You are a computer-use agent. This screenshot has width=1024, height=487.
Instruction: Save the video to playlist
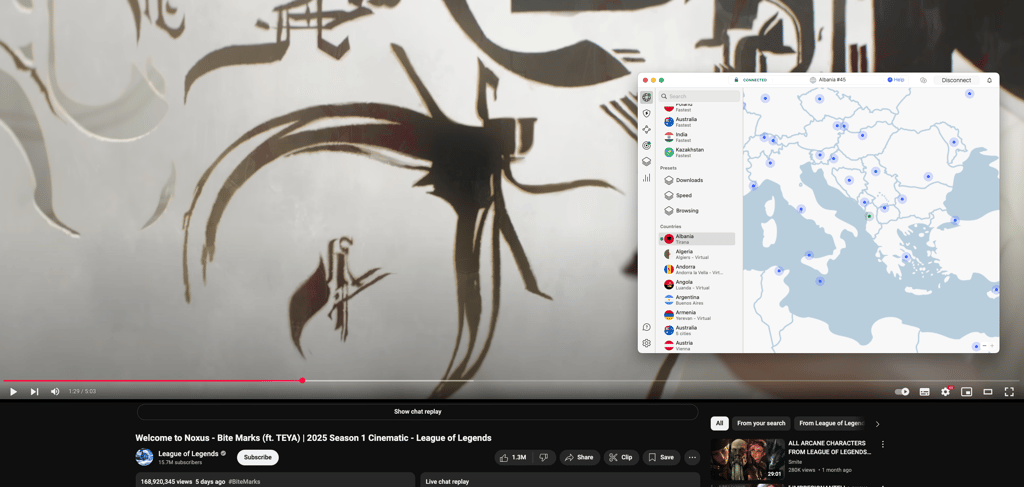click(661, 458)
